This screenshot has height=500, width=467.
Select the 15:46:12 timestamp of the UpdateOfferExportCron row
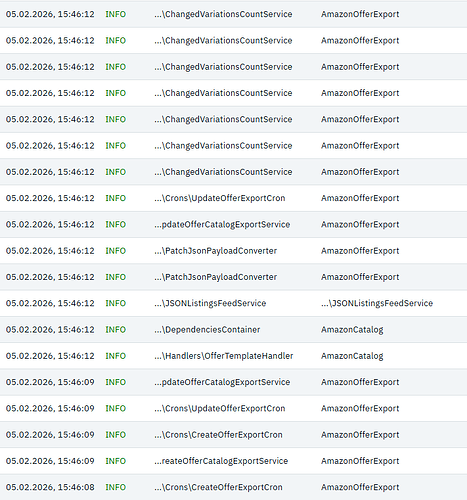(x=50, y=198)
